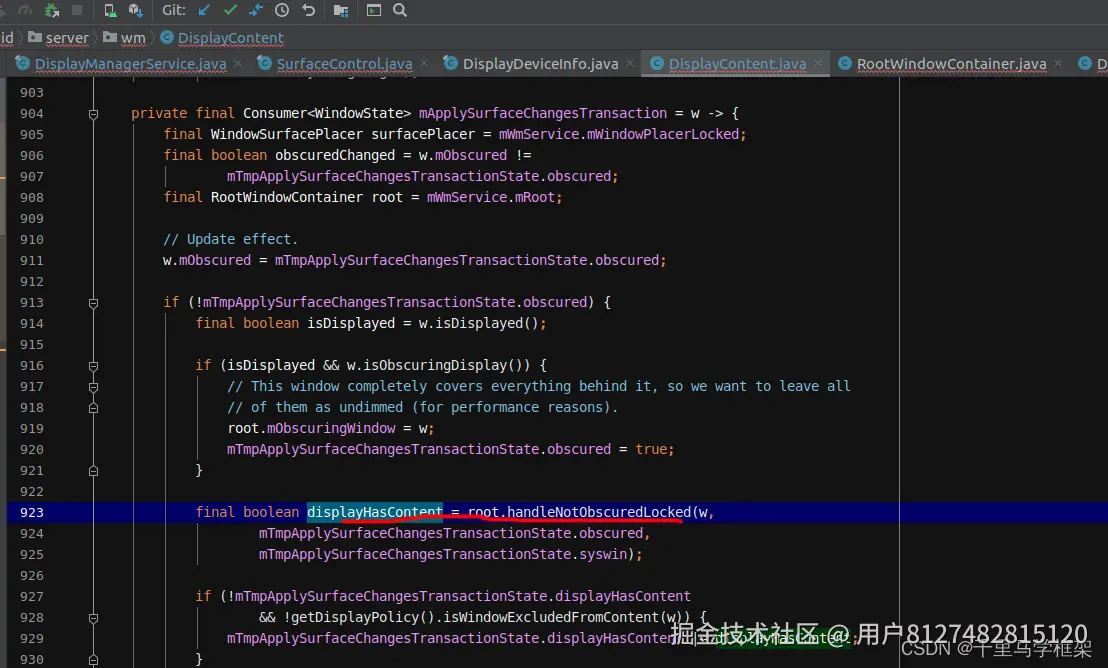
Task: Click line number 923 in the gutter
Action: click(32, 512)
